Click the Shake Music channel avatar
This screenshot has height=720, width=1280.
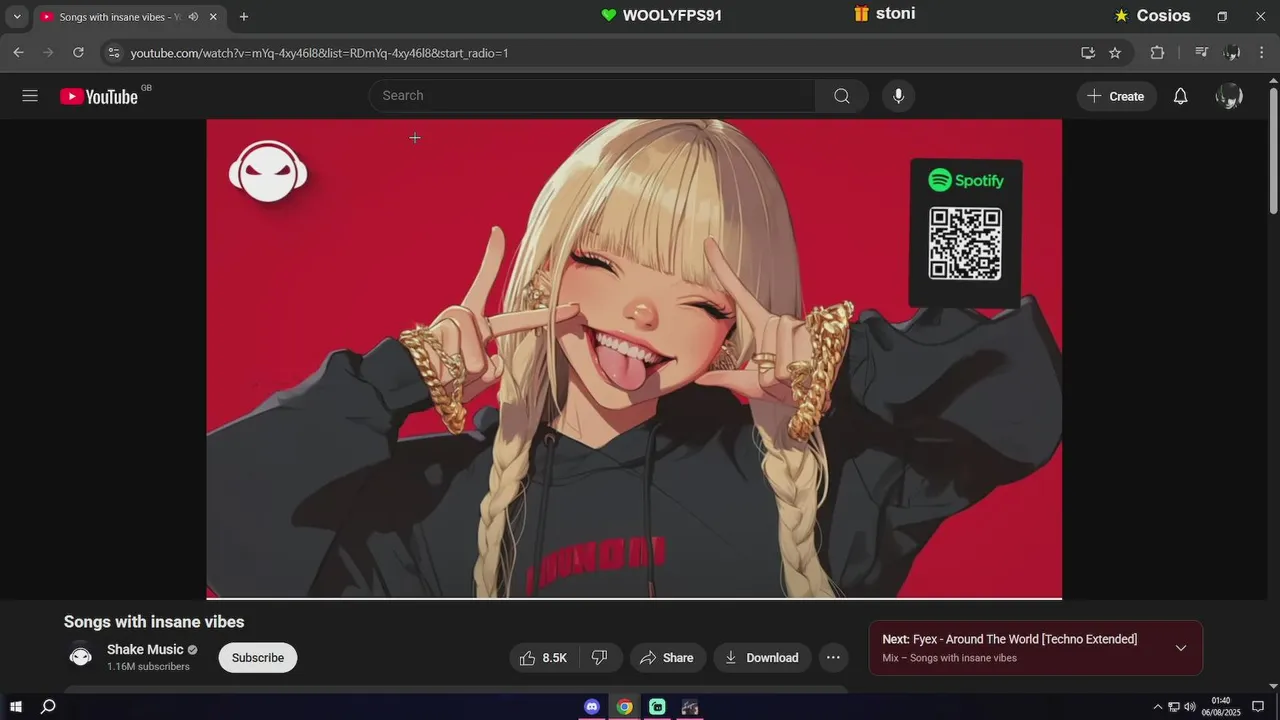[81, 657]
